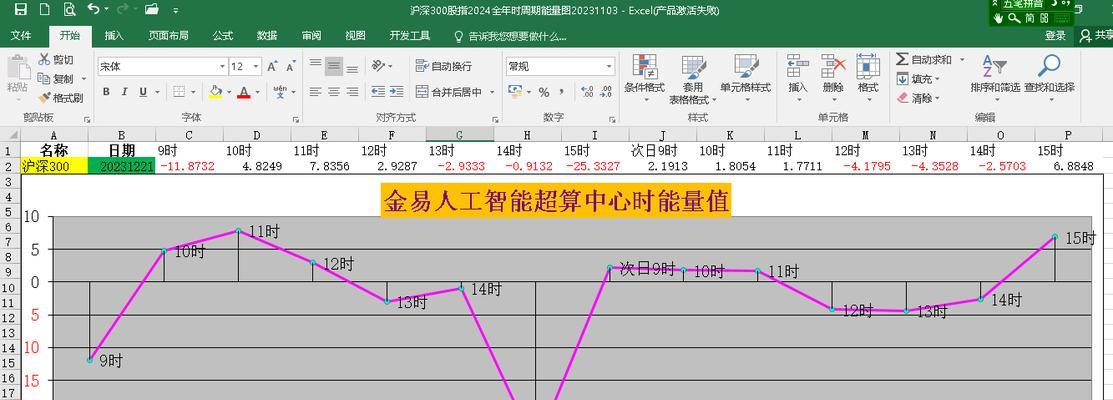Open folder icon in quick access toolbar
Viewport: 1113px width, 400px height.
click(151, 9)
